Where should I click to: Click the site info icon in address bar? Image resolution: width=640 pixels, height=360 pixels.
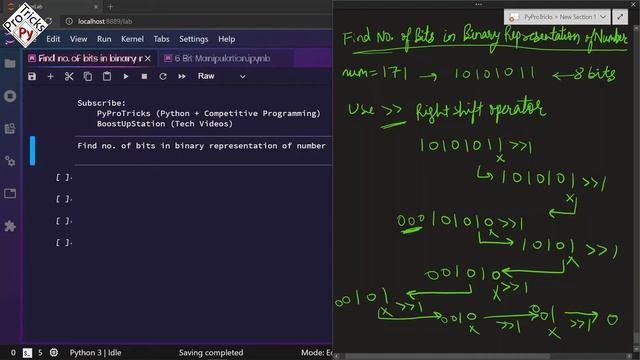pos(69,21)
